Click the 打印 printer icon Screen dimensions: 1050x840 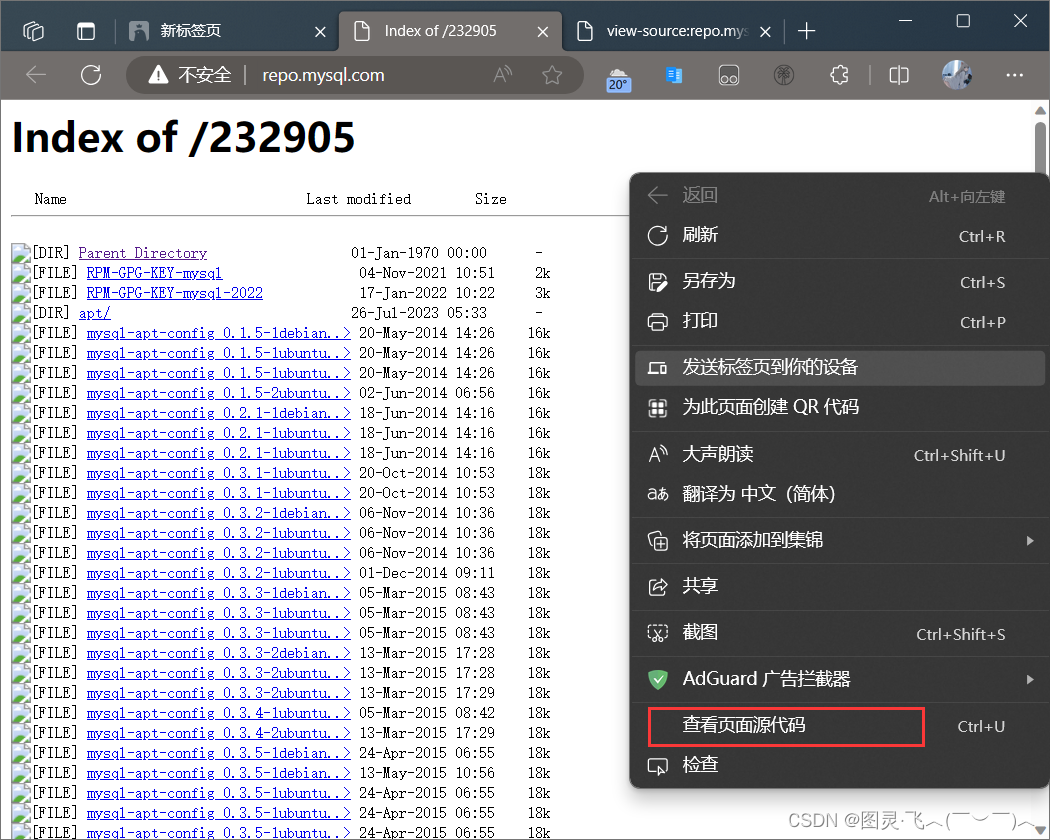(x=658, y=322)
